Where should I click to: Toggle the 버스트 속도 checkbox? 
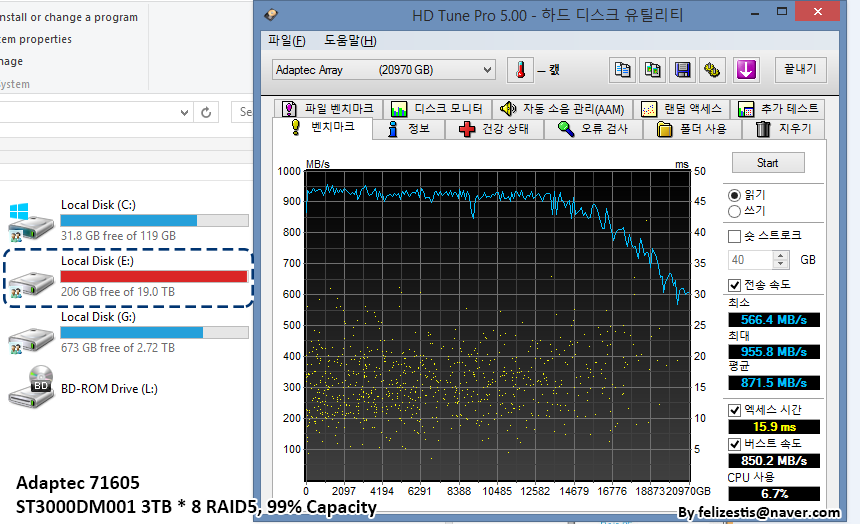coord(734,444)
